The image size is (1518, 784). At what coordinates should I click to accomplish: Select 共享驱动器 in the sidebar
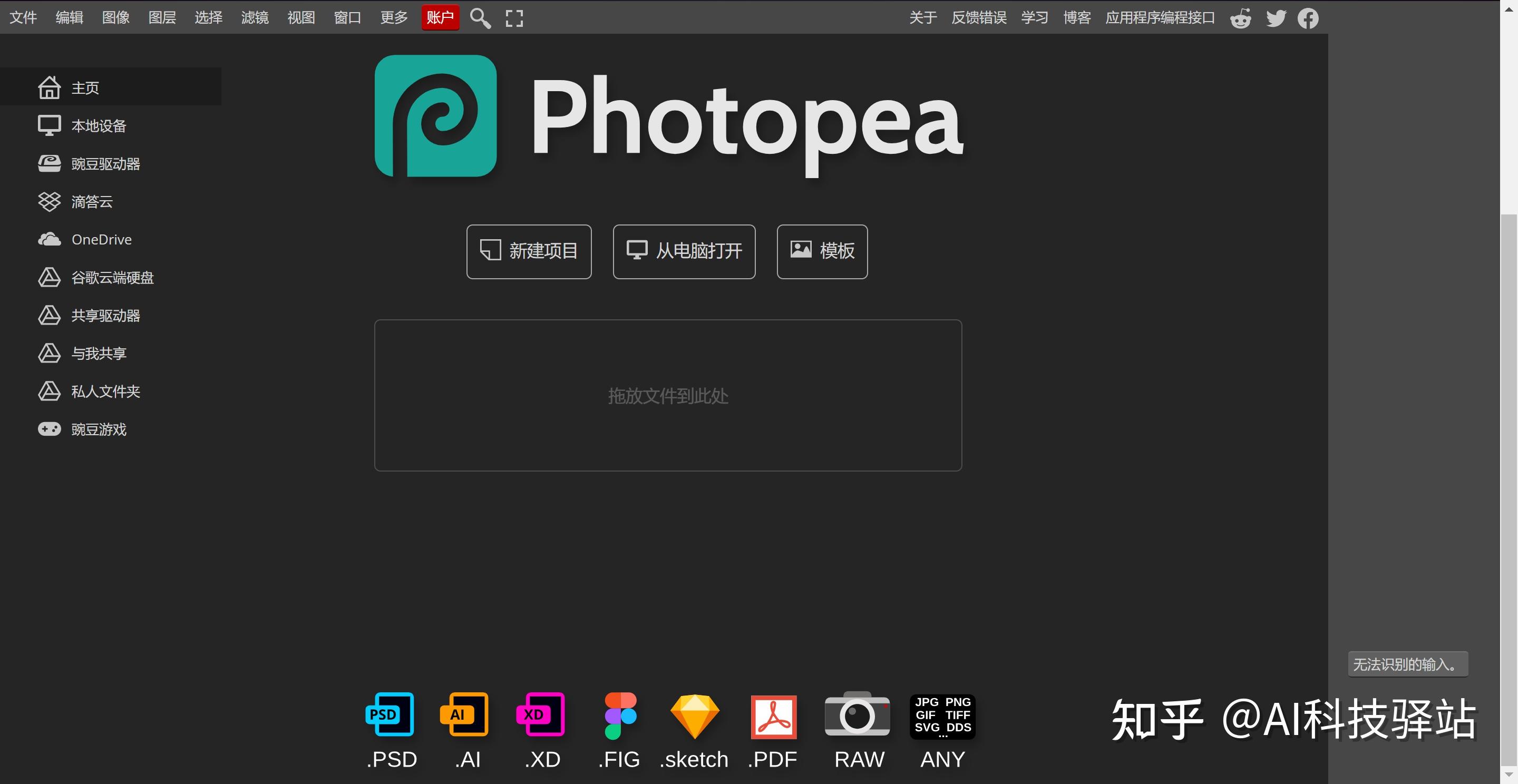point(111,315)
